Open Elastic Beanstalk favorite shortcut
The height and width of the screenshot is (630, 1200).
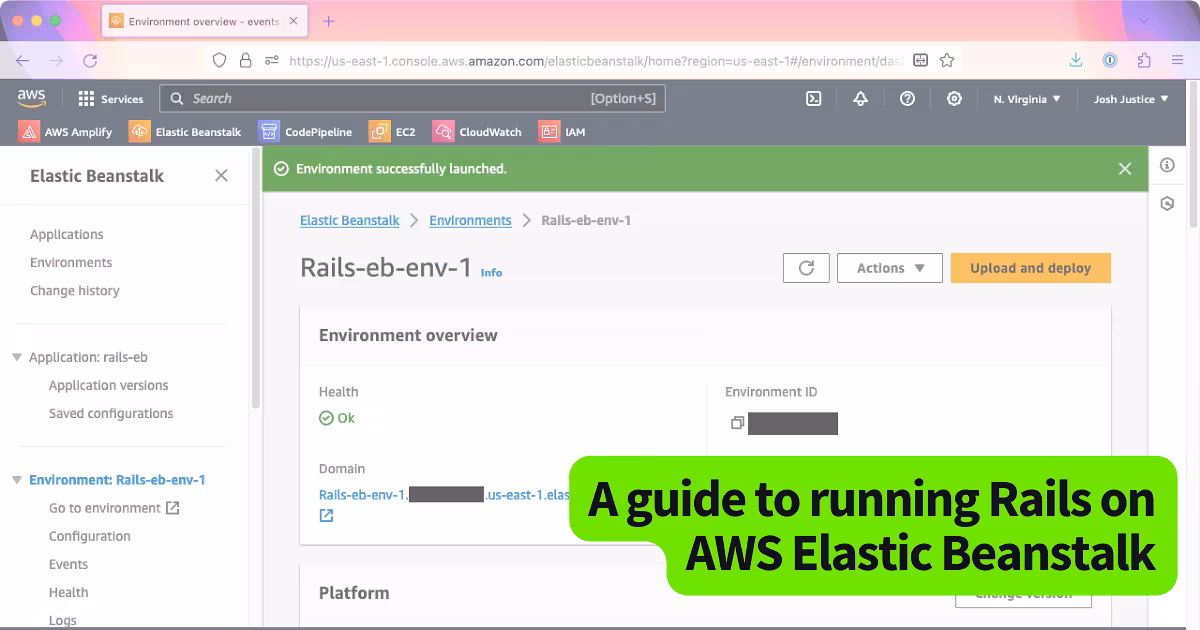click(185, 131)
